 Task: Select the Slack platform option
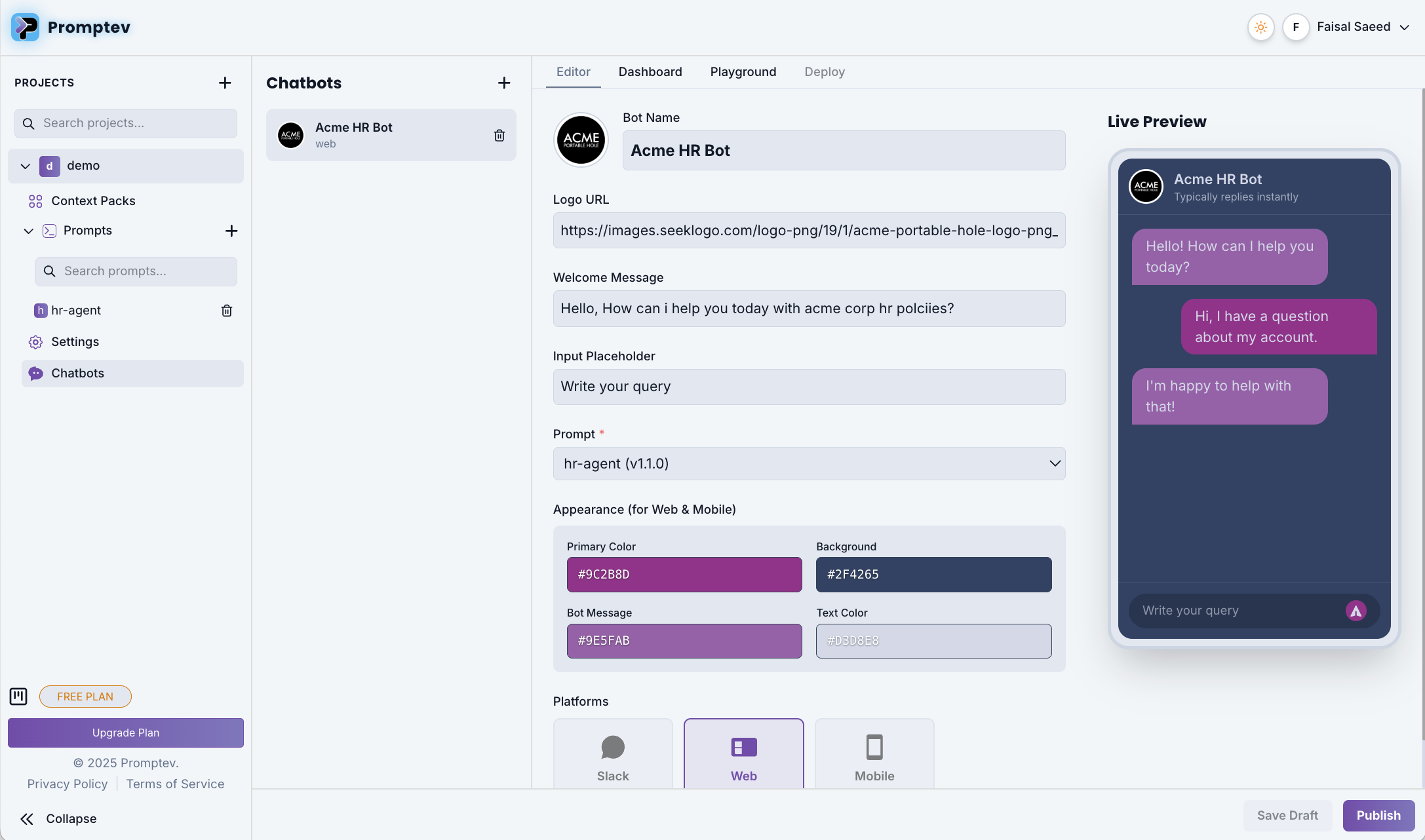tap(612, 755)
